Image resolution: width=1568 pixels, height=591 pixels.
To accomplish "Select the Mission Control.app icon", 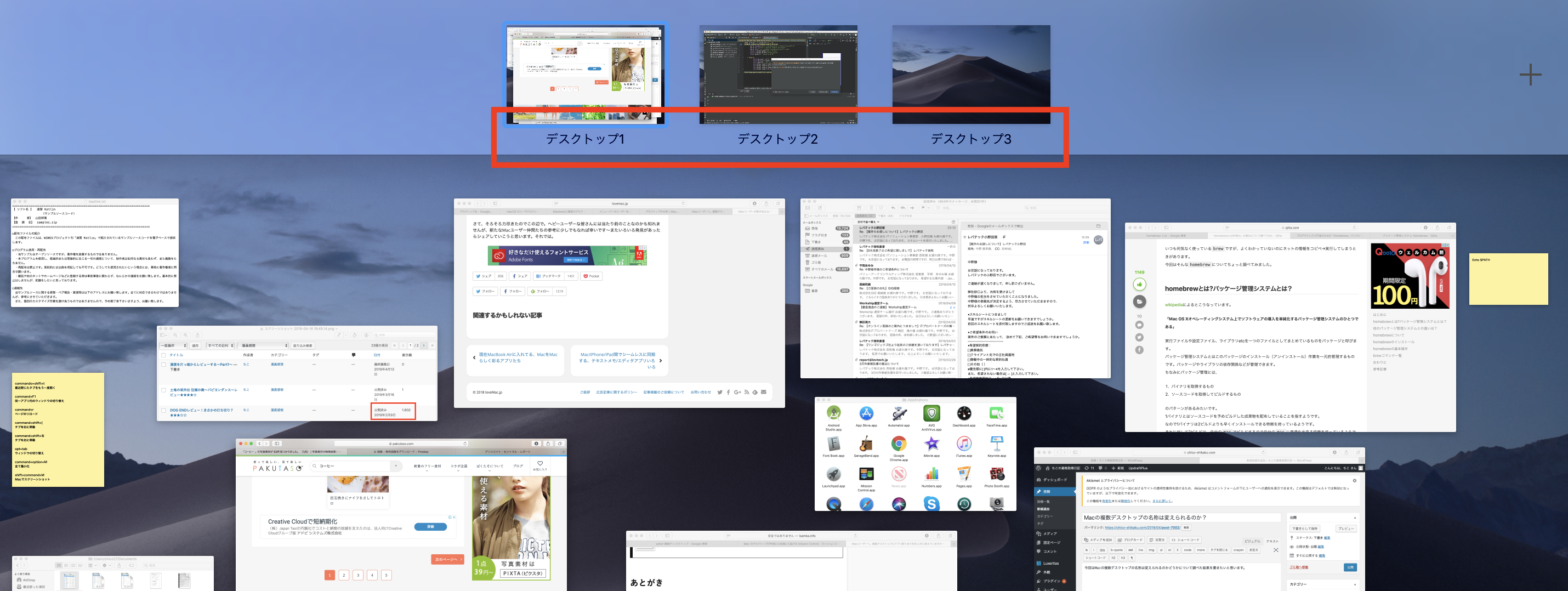I will coord(866,474).
